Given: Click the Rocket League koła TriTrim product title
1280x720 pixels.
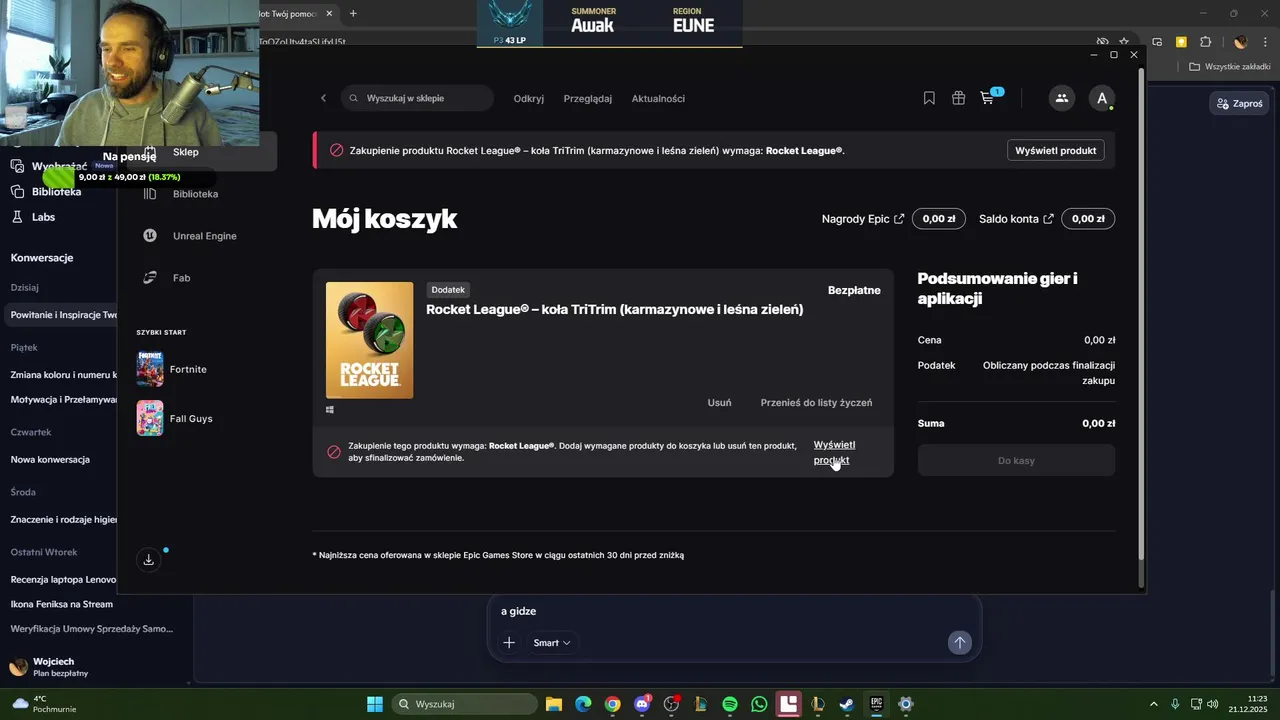Looking at the screenshot, I should (615, 309).
